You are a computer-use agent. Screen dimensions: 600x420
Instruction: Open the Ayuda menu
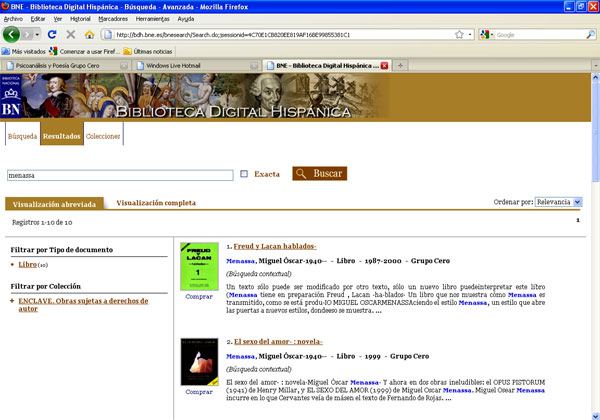[186, 19]
